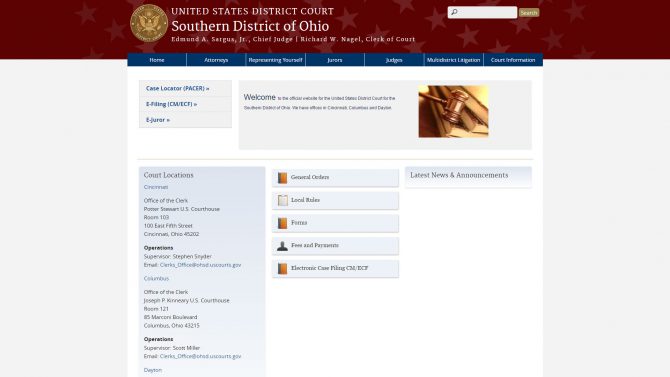
Task: Click 'Room 121' text
Action: point(156,309)
